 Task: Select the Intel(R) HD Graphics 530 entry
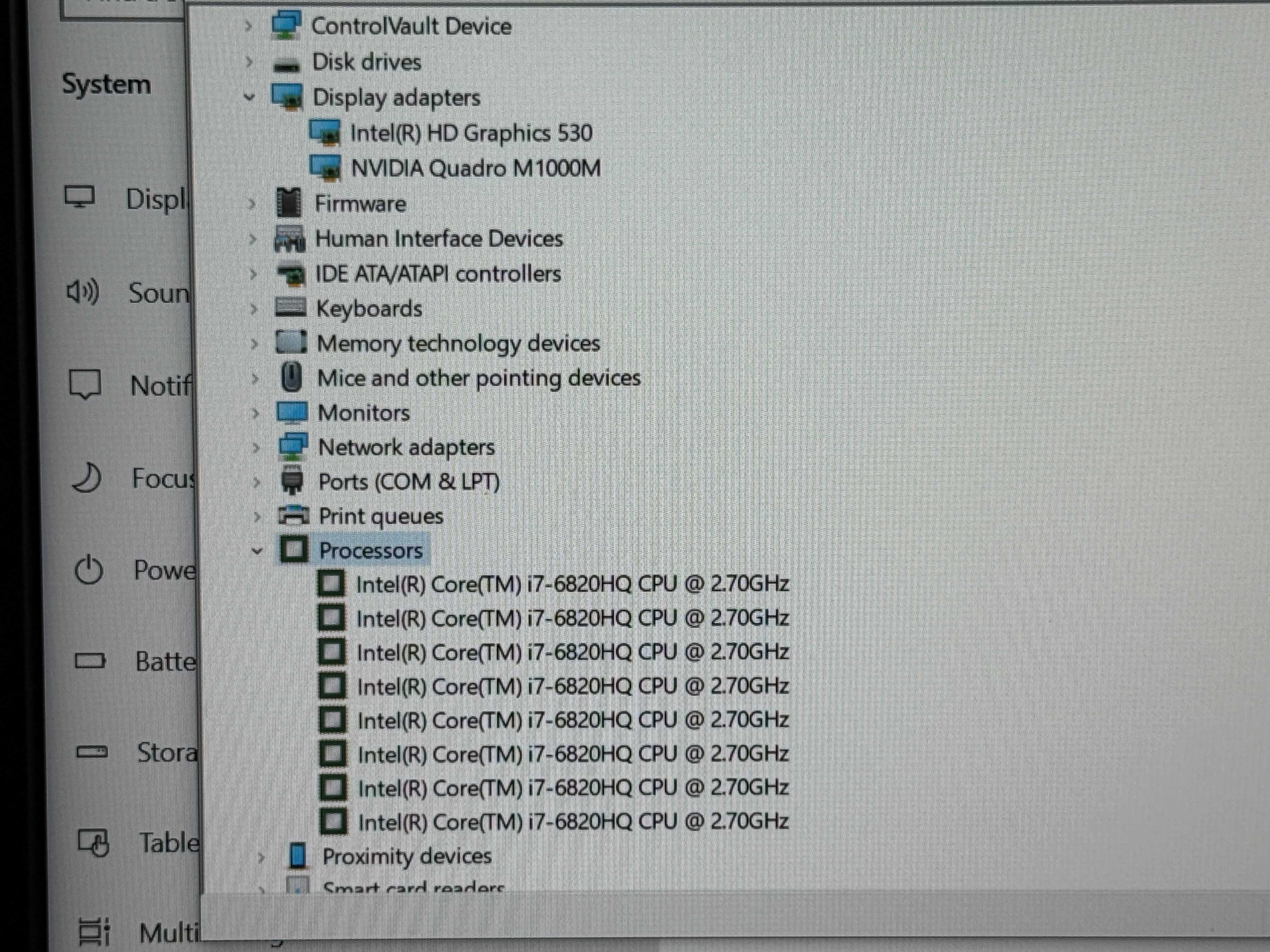pos(471,133)
